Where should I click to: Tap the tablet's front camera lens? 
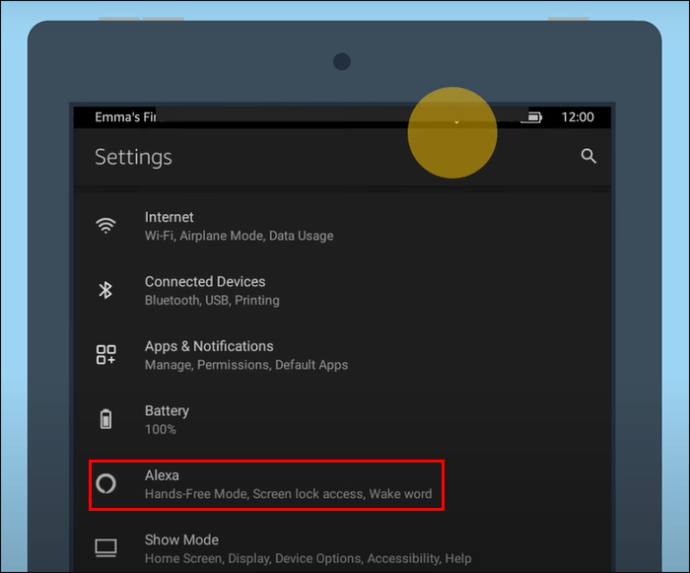(x=342, y=62)
